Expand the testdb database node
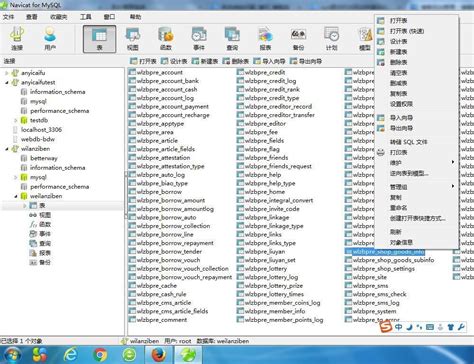Screen dimensions: 474x364 click(16, 120)
